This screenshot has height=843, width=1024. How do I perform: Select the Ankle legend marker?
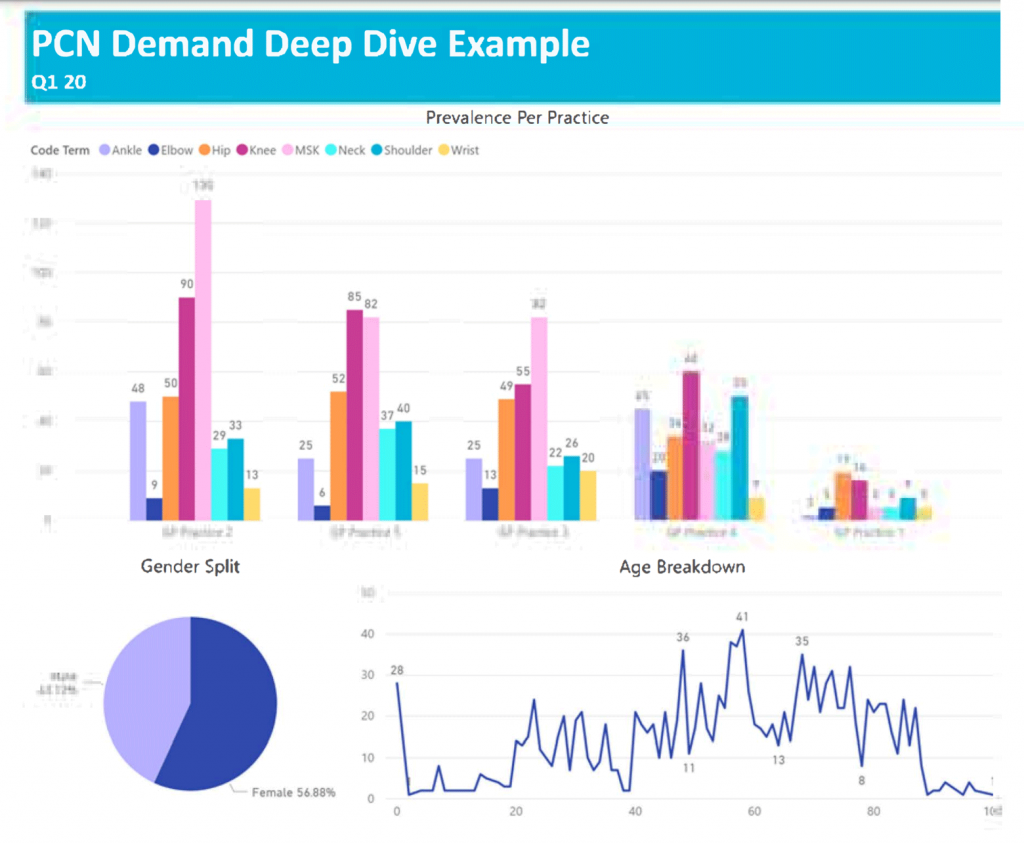click(x=103, y=150)
